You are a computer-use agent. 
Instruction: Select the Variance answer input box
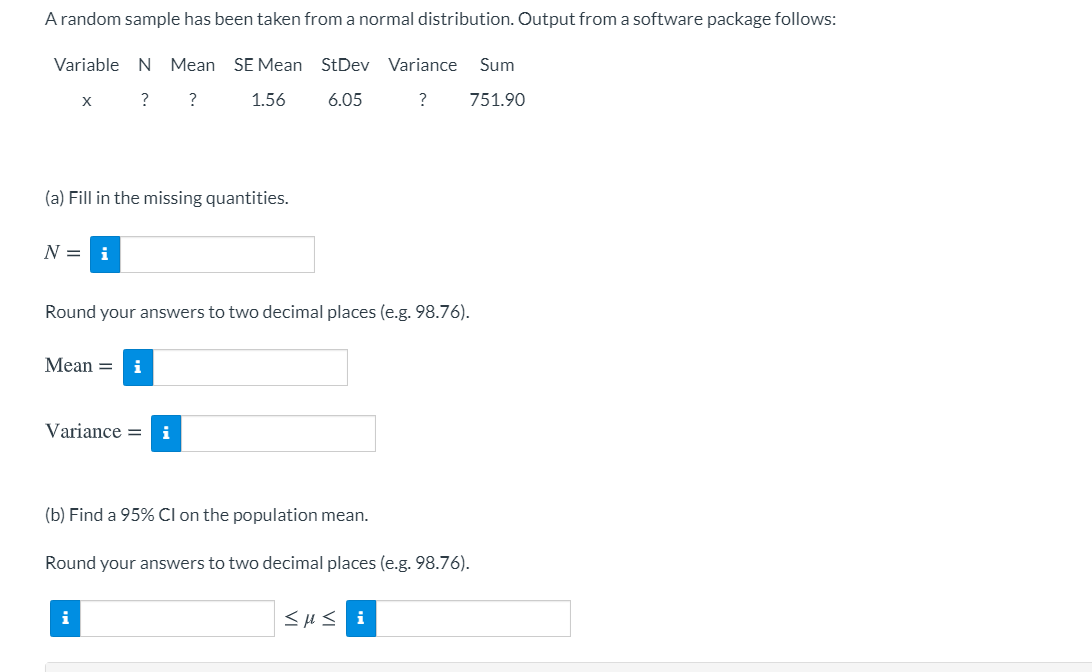click(x=278, y=433)
